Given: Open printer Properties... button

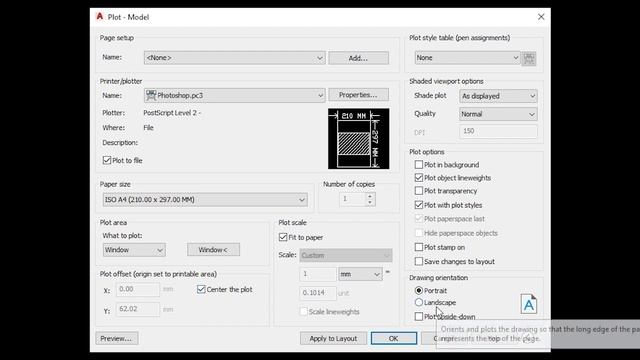Looking at the screenshot, I should [x=358, y=95].
